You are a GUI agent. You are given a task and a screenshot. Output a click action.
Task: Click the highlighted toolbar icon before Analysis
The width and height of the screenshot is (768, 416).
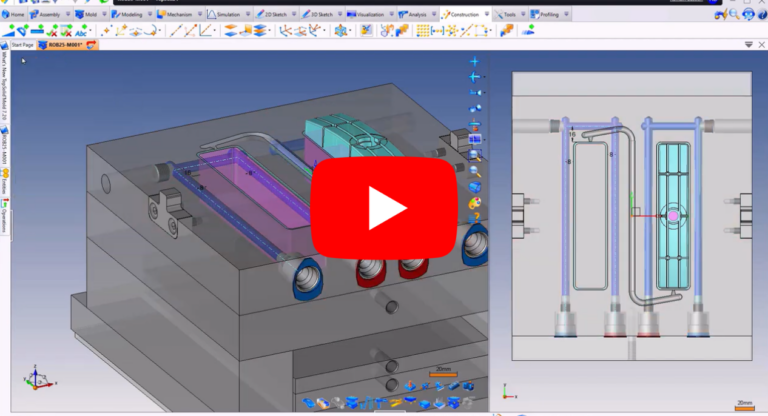click(x=366, y=31)
